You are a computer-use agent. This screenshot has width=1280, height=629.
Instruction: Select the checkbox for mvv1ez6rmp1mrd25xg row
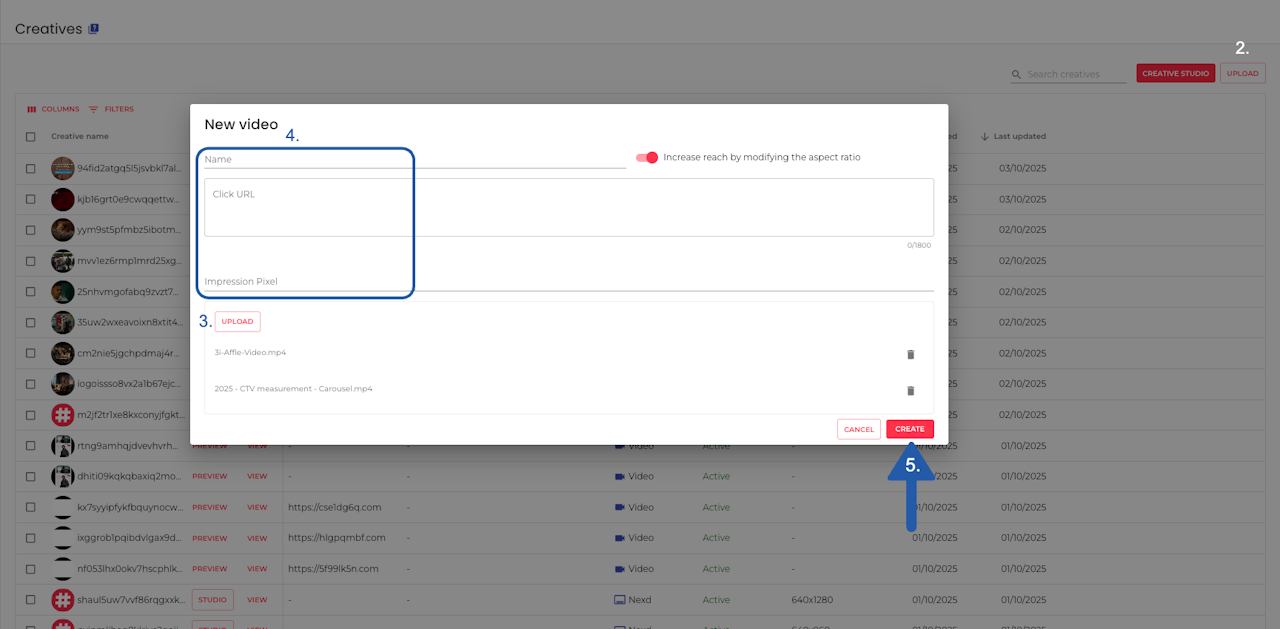point(31,261)
